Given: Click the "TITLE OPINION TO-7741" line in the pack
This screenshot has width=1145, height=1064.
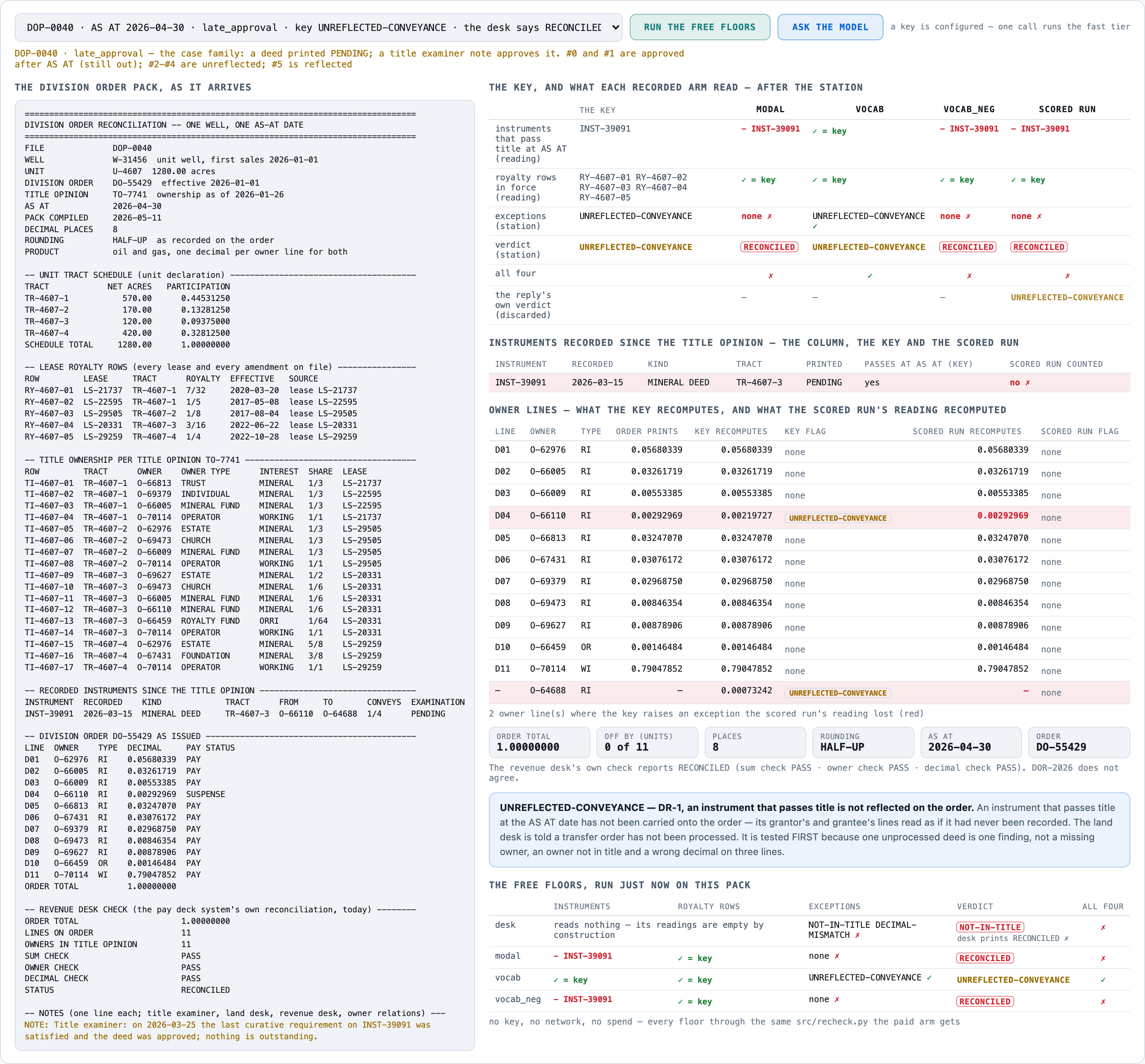Looking at the screenshot, I should coord(154,194).
